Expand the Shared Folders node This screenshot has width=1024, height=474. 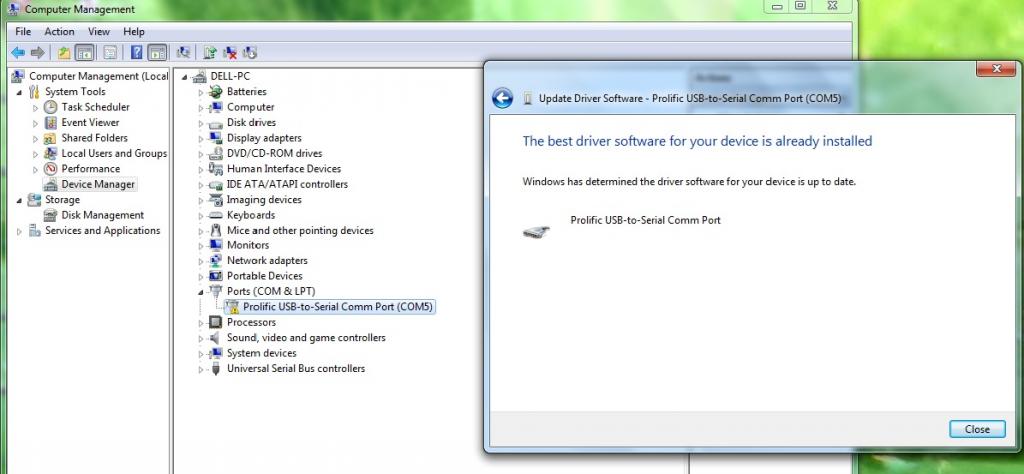click(35, 138)
